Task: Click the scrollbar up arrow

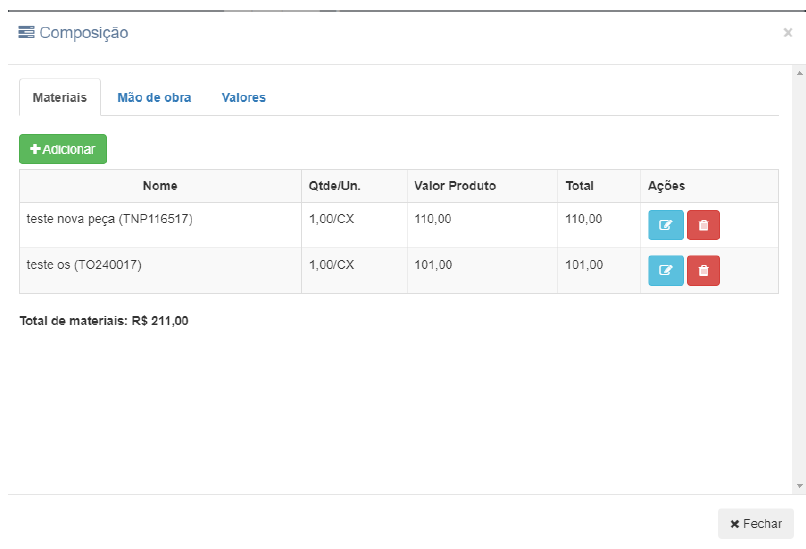Action: pyautogui.click(x=798, y=74)
